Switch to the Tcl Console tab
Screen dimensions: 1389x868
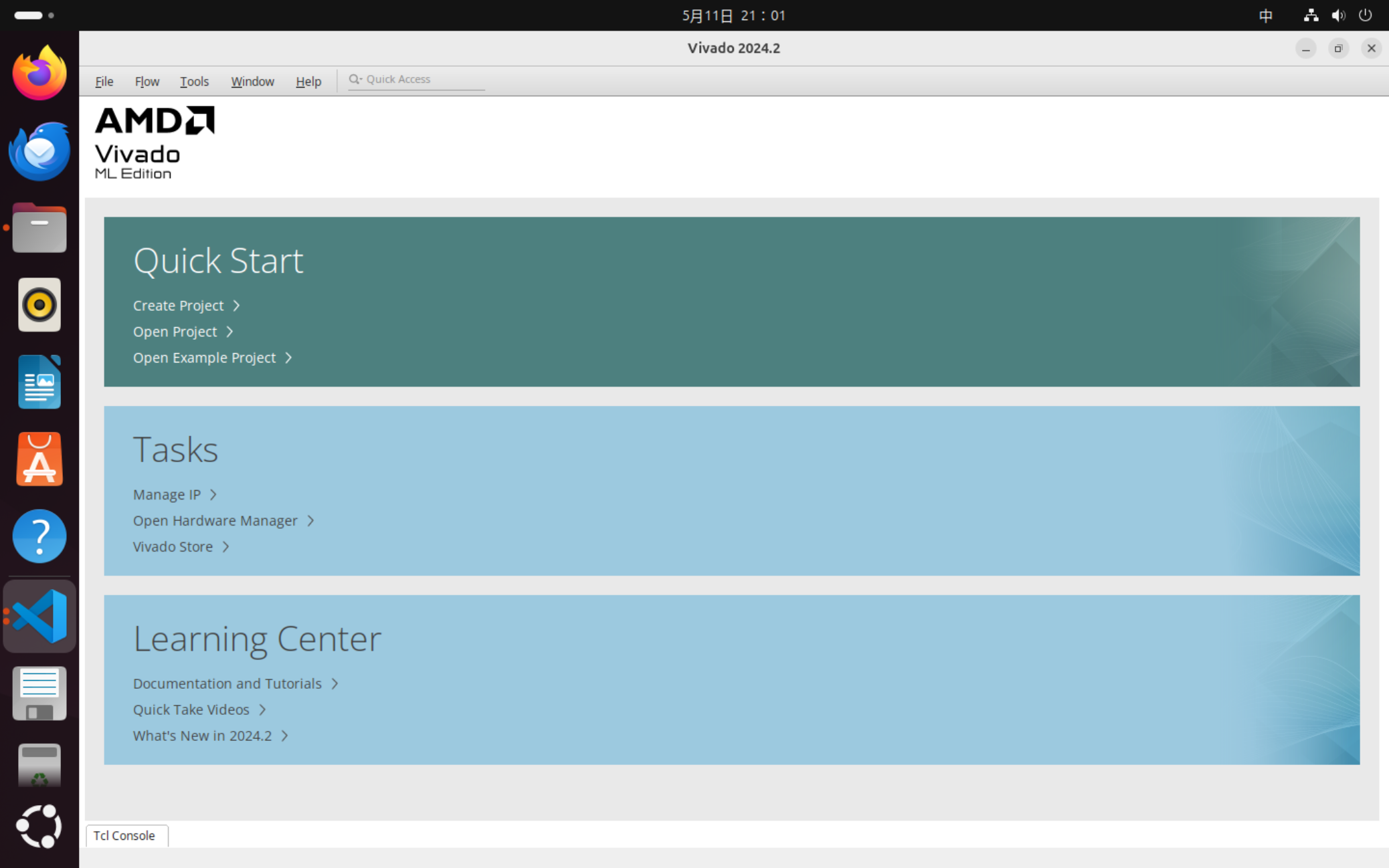[x=124, y=835]
